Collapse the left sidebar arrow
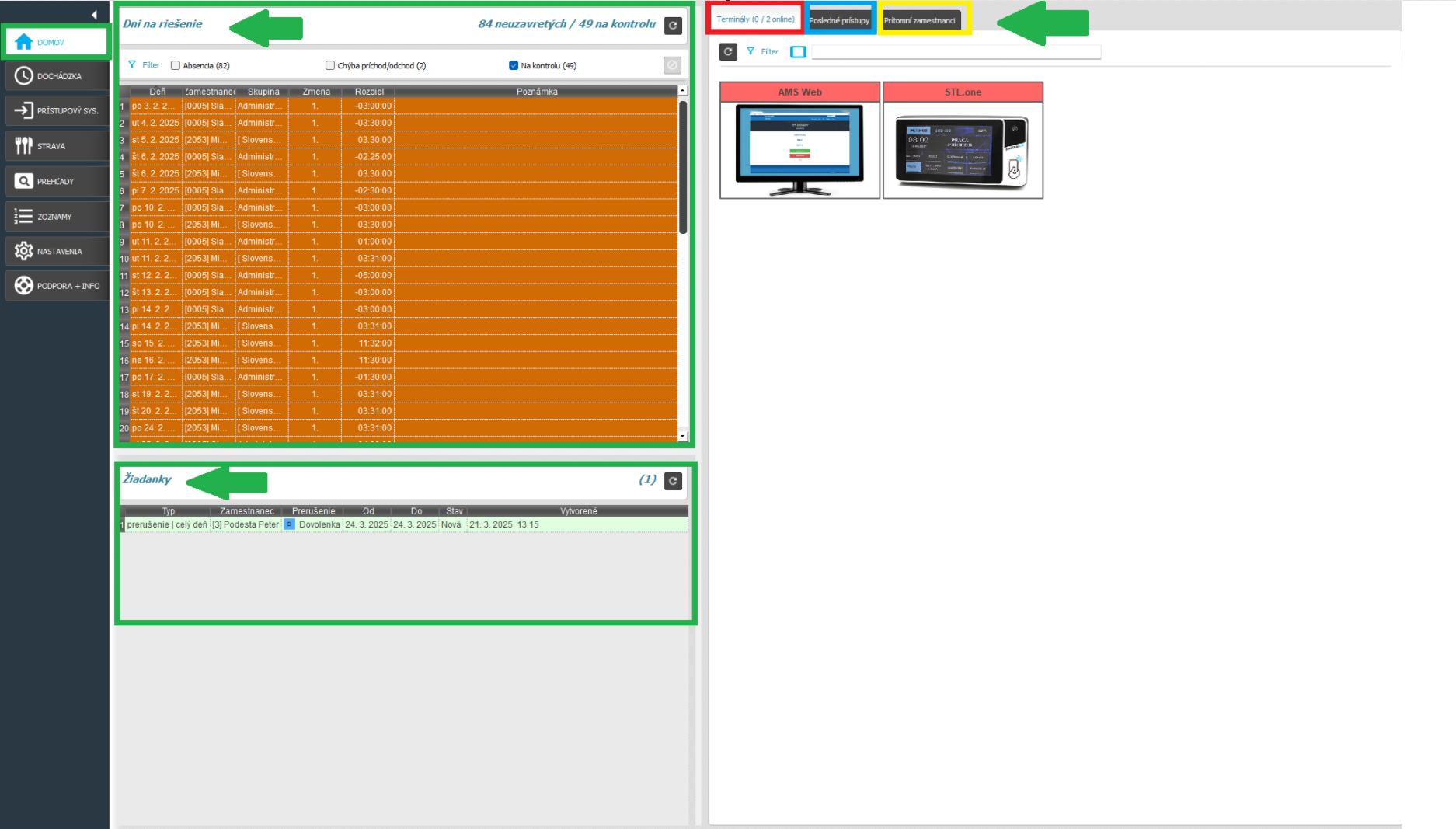 pyautogui.click(x=94, y=15)
